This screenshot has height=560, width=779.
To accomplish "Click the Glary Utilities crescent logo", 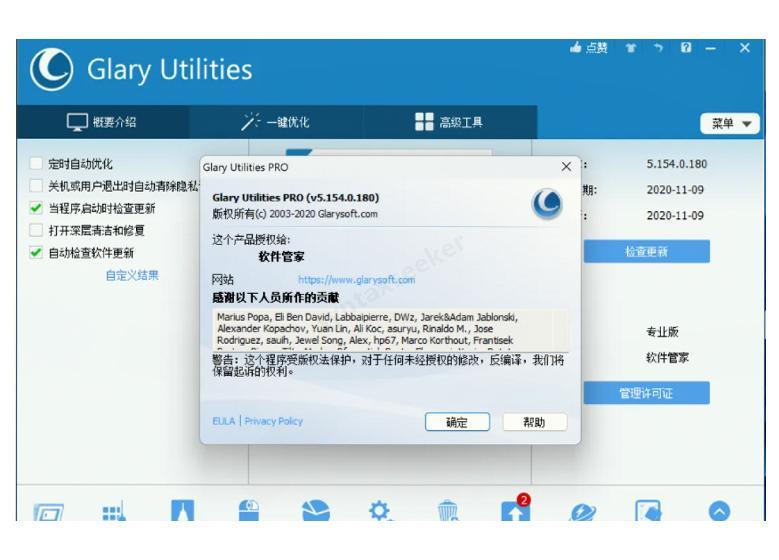I will click(52, 69).
